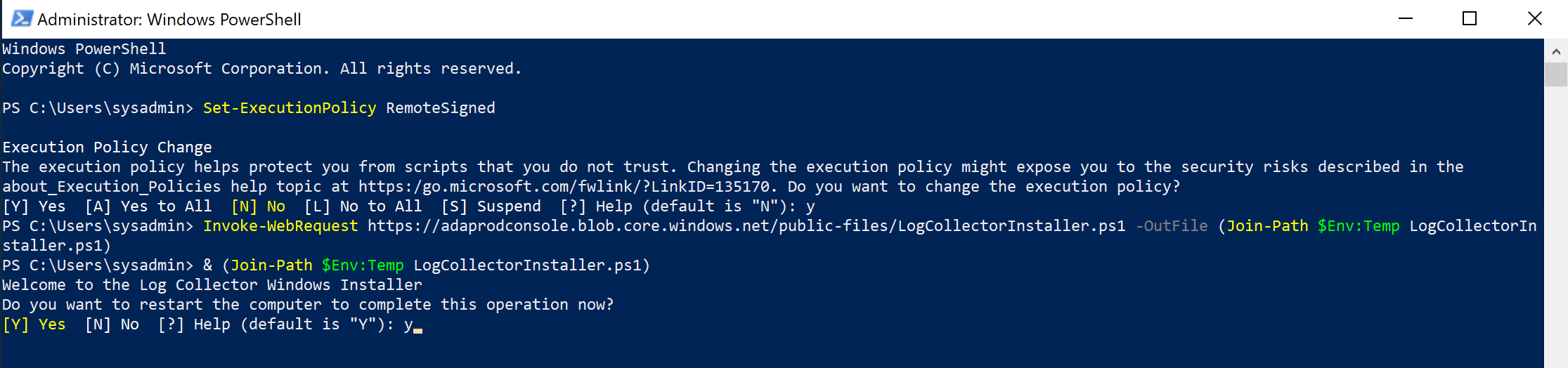
Task: Click the Set-ExecutionPolicy command text
Action: click(290, 108)
